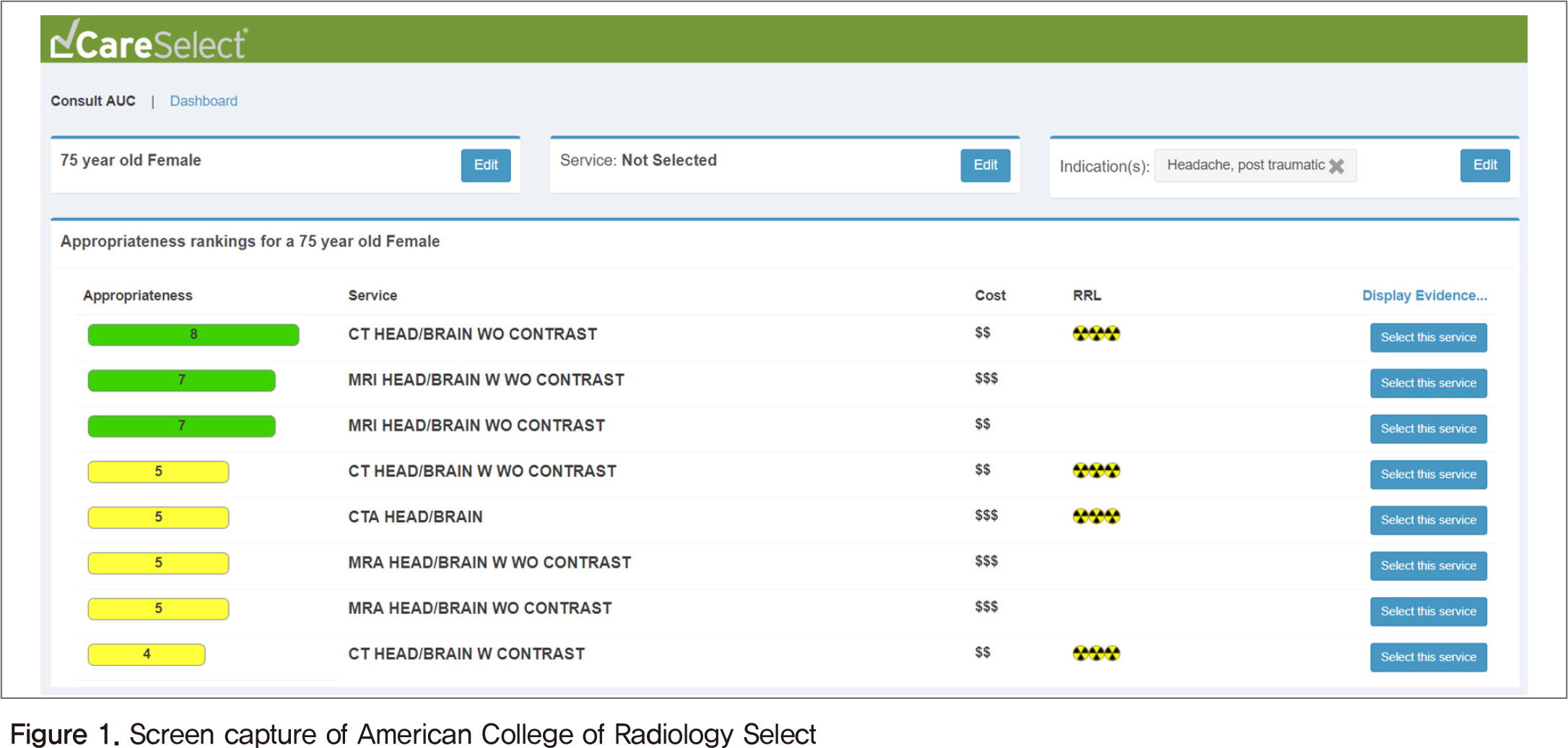This screenshot has width=1568, height=748.
Task: Select service CT HEAD/BRAIN W WO CONTRAST
Action: 1429,474
